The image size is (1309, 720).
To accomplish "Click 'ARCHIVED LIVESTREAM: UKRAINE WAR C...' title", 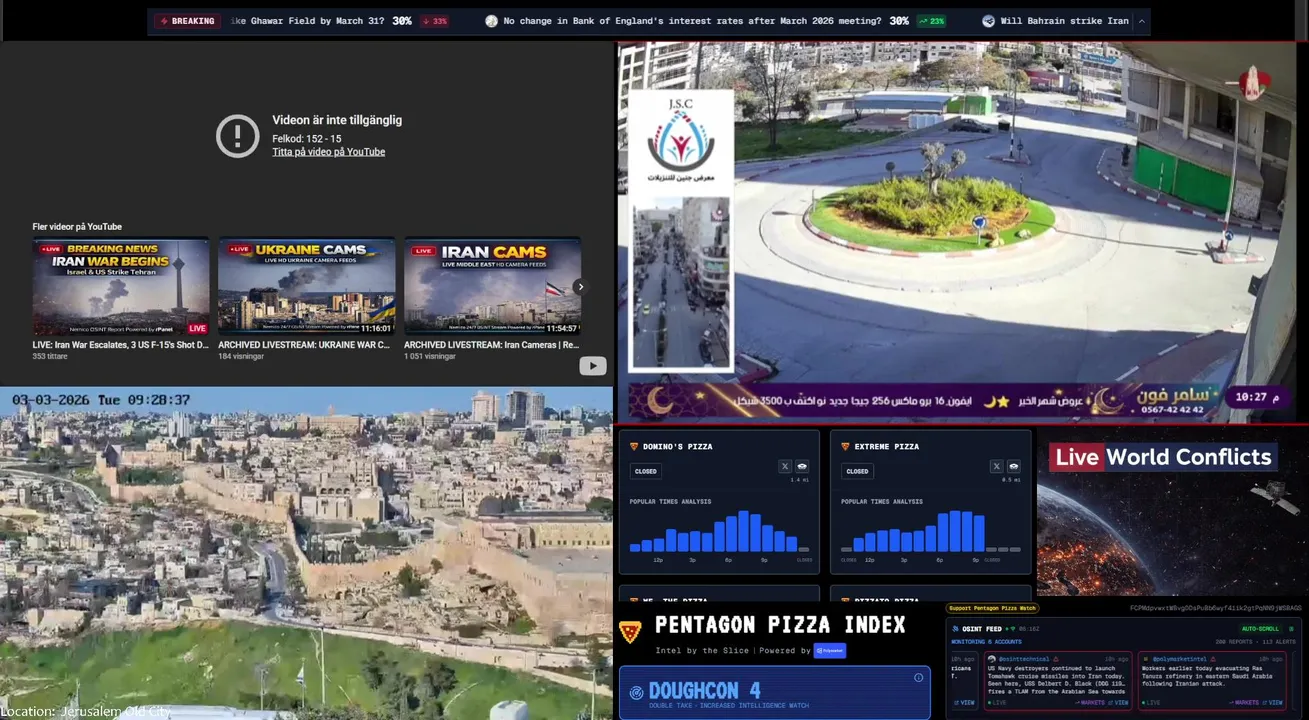I will (x=304, y=345).
